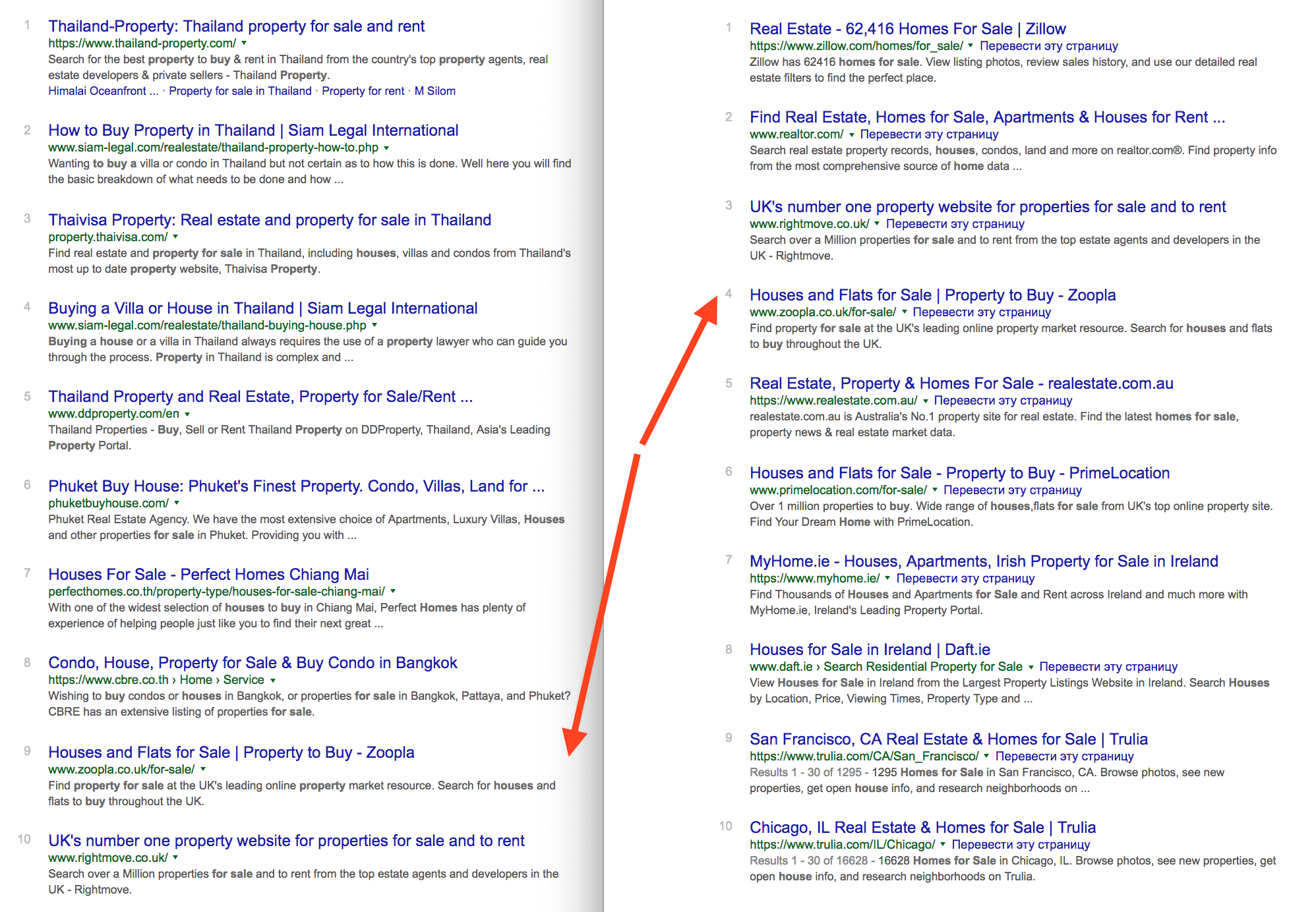Expand arrow beside daft.ie breadcrumb URL
The image size is (1316, 912).
click(x=1031, y=667)
